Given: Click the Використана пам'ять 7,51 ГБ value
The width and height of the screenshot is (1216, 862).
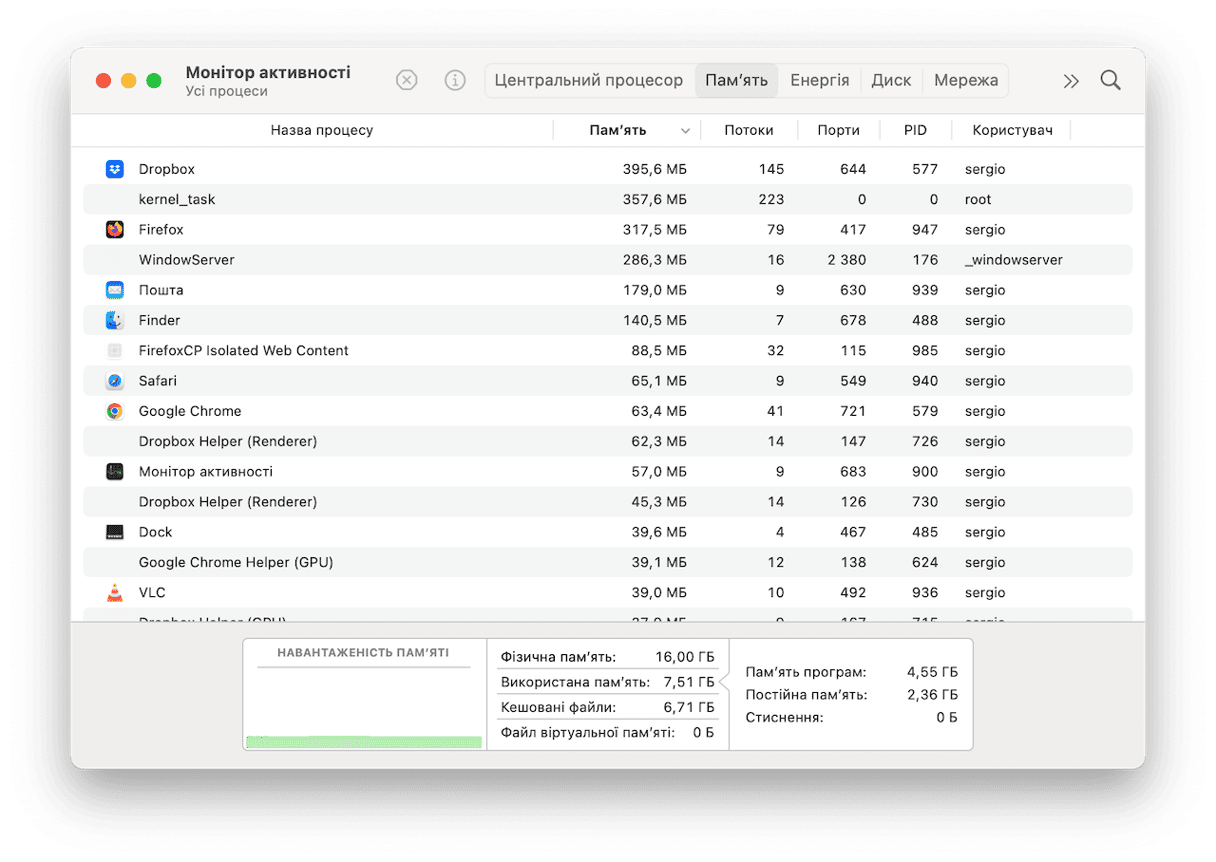Looking at the screenshot, I should [x=688, y=682].
